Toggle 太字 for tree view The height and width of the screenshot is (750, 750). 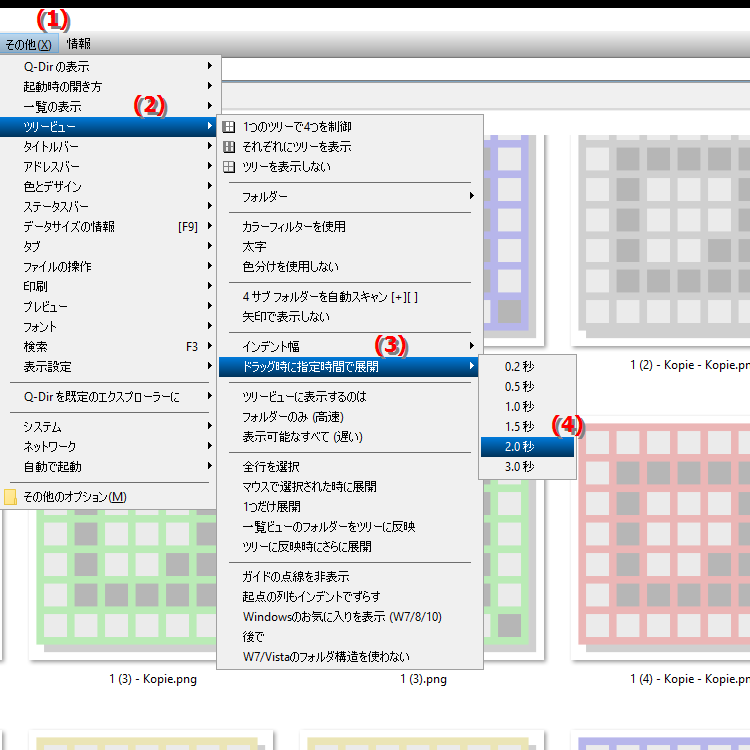coord(350,247)
